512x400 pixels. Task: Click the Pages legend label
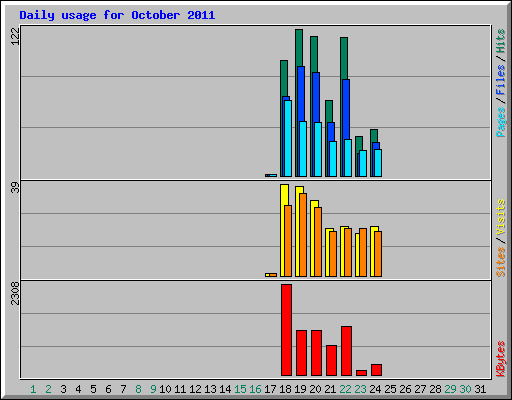pyautogui.click(x=501, y=122)
